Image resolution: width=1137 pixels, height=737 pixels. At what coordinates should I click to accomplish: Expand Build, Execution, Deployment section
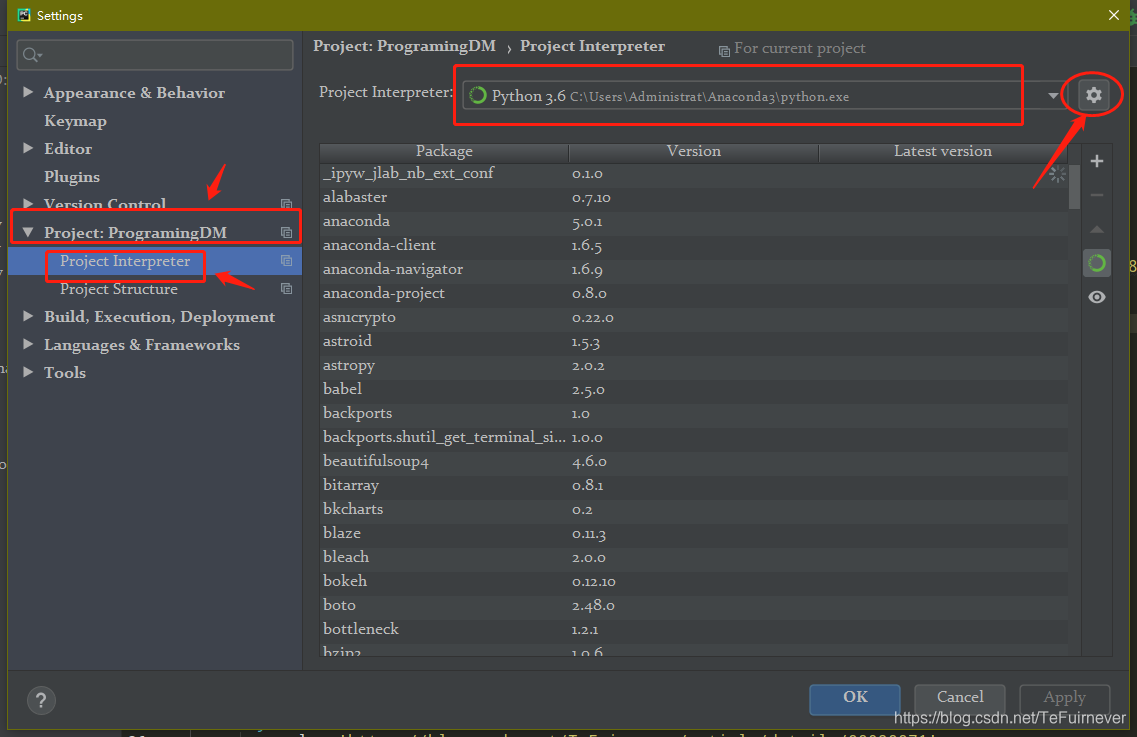click(28, 316)
